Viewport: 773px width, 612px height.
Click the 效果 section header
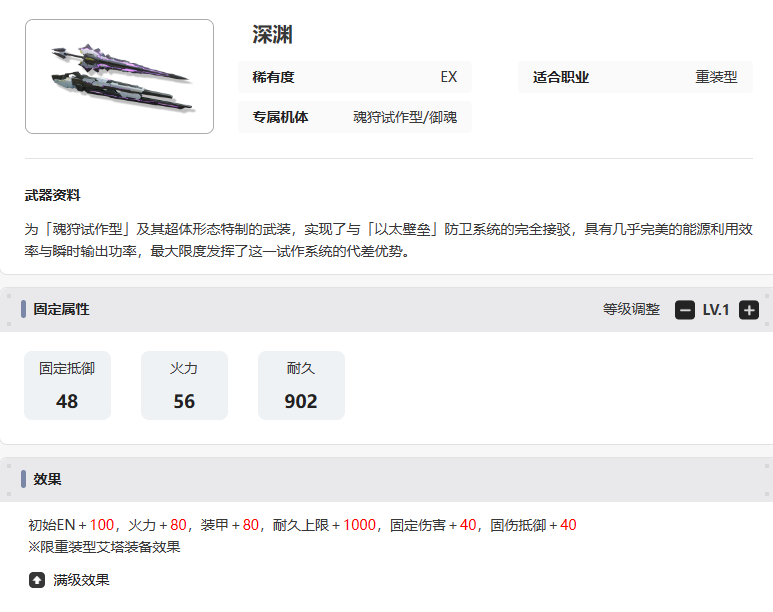click(47, 480)
